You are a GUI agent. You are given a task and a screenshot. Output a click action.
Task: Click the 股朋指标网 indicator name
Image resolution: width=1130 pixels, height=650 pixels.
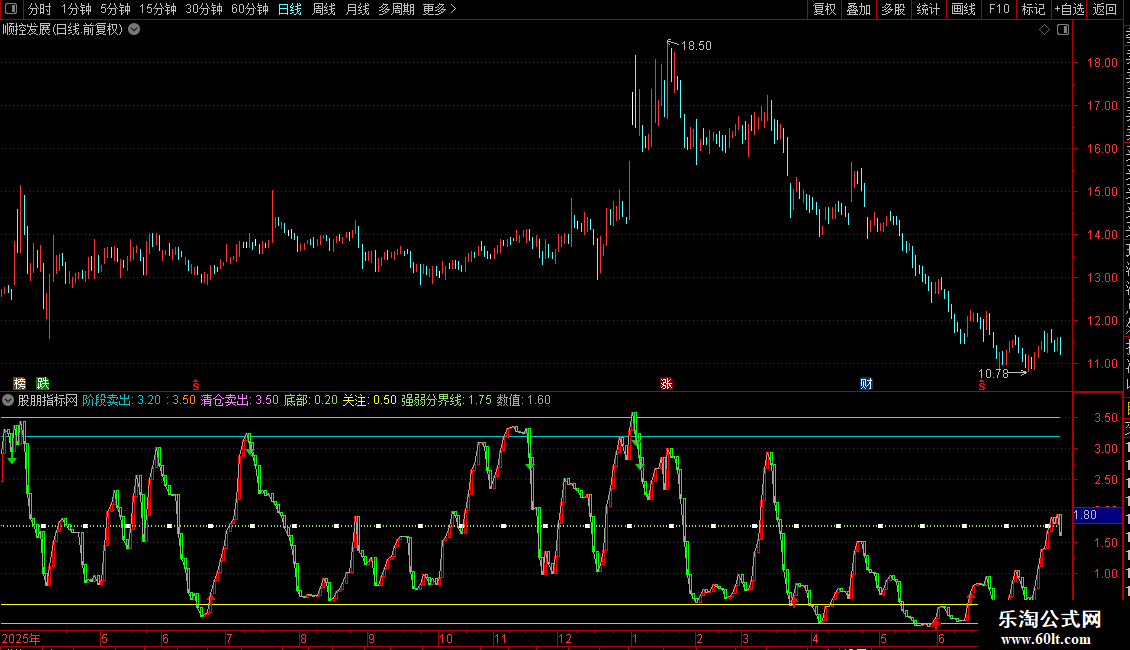(x=48, y=400)
